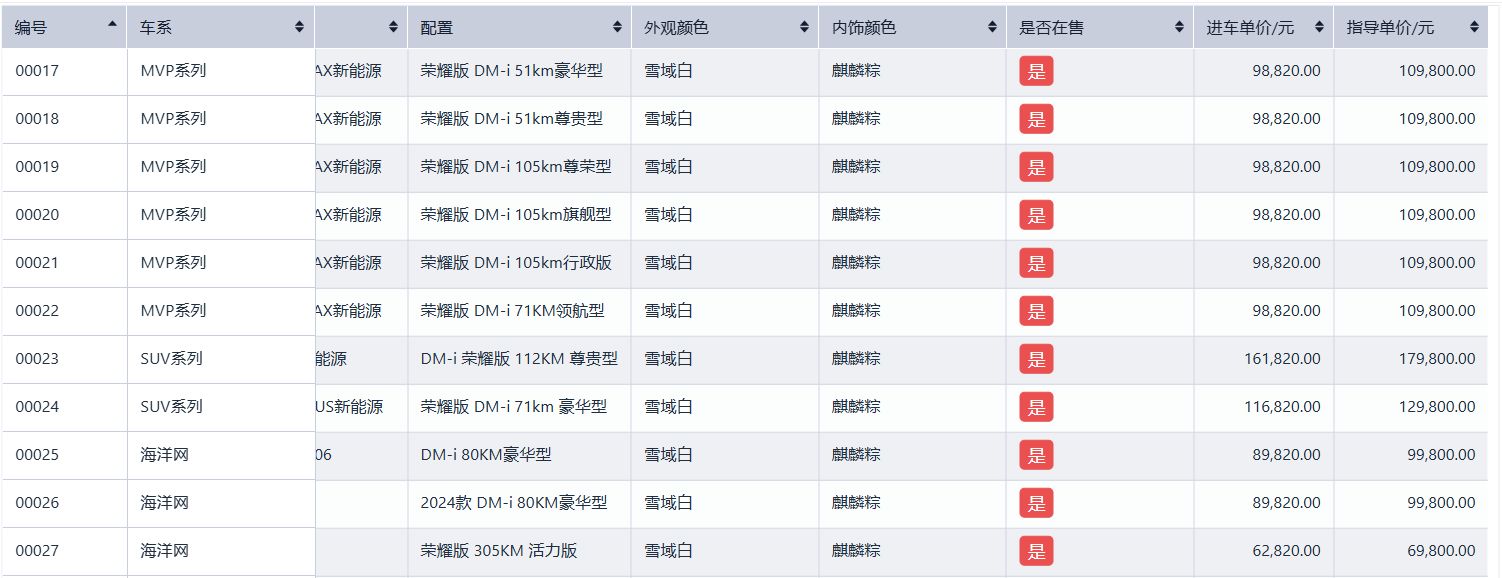Click the sort icon beside 车系
1502x578 pixels.
tap(299, 28)
